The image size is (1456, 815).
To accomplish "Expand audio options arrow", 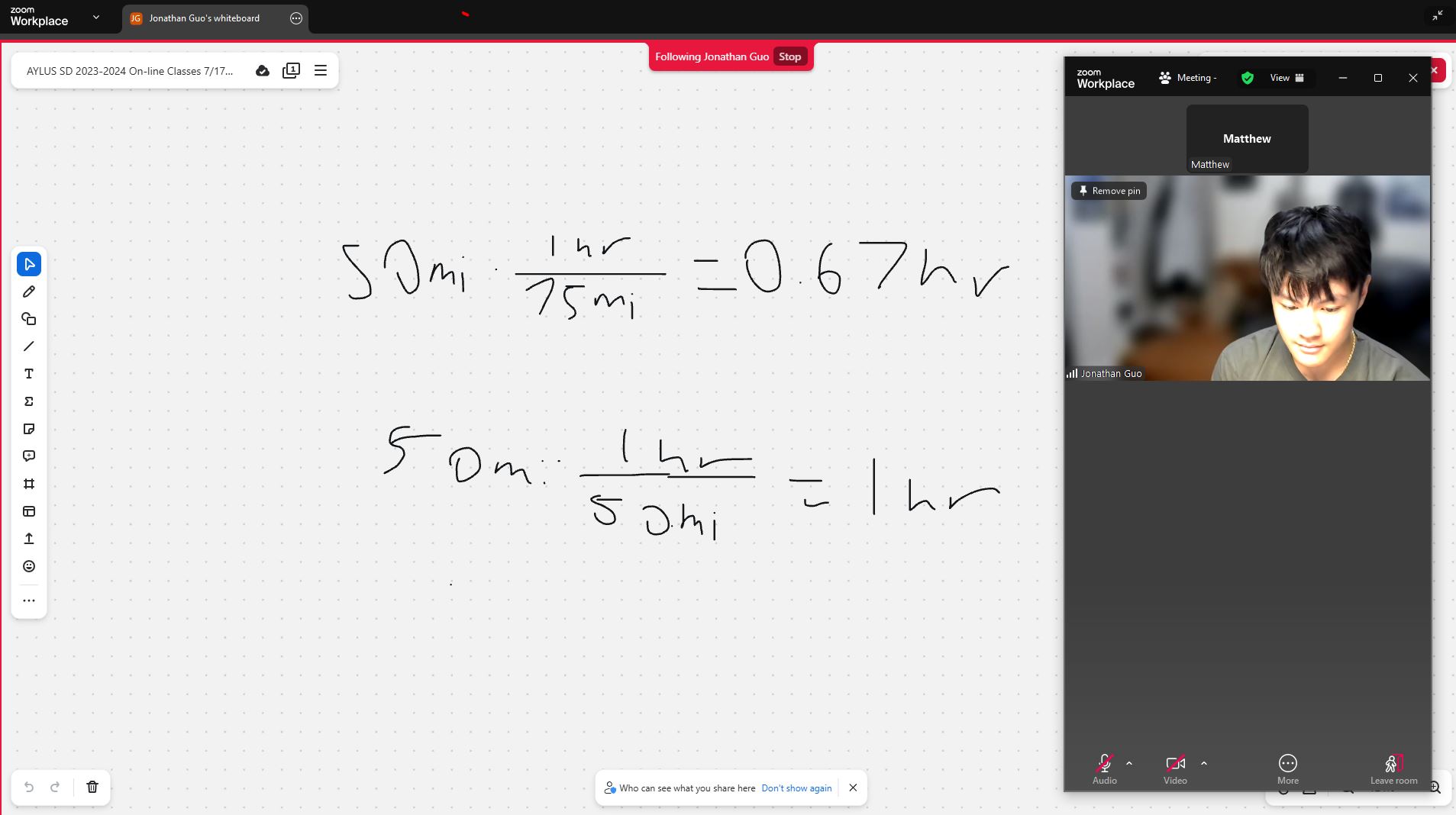I will click(1129, 763).
